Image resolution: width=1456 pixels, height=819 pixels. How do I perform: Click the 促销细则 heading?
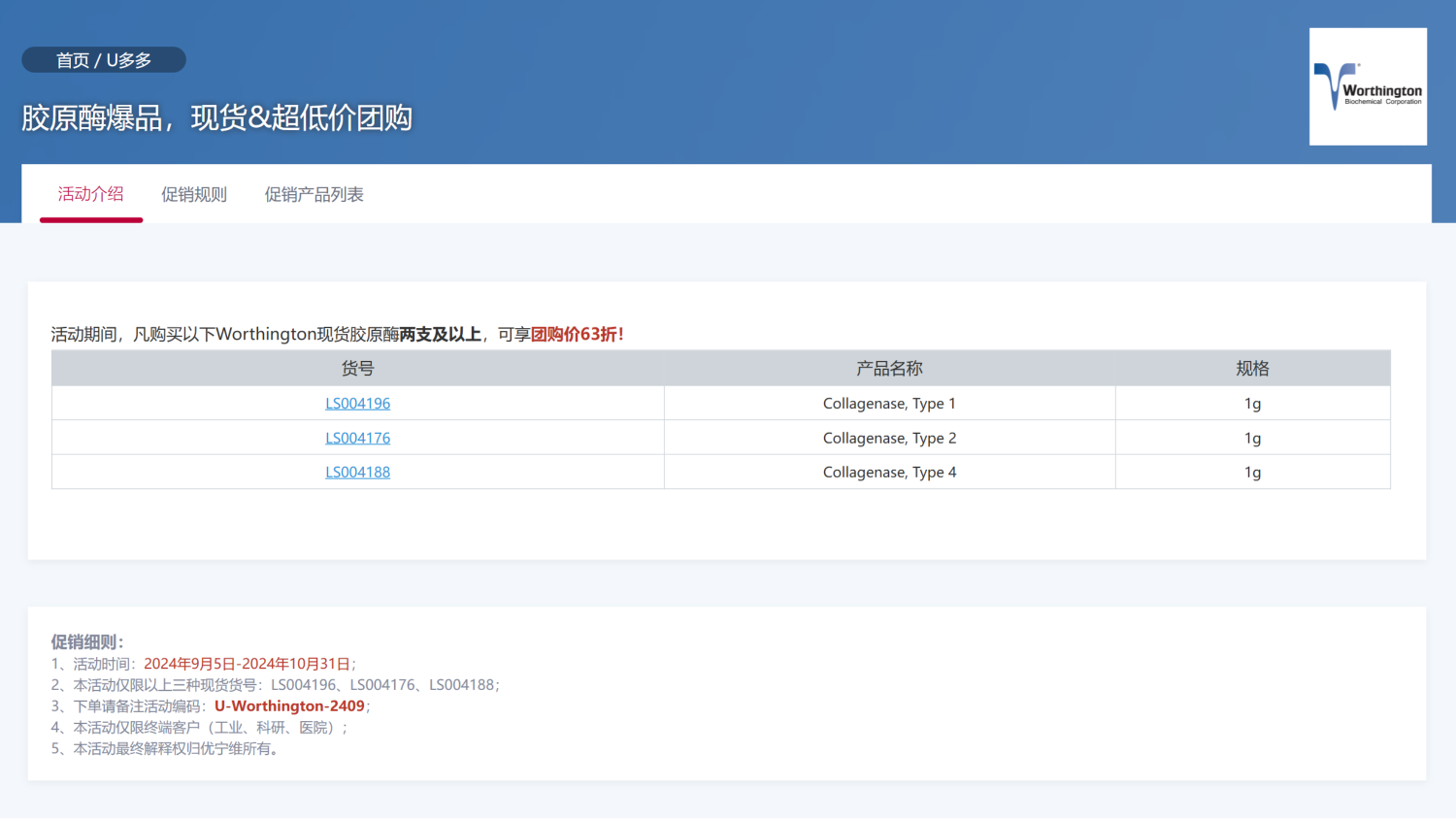(87, 642)
